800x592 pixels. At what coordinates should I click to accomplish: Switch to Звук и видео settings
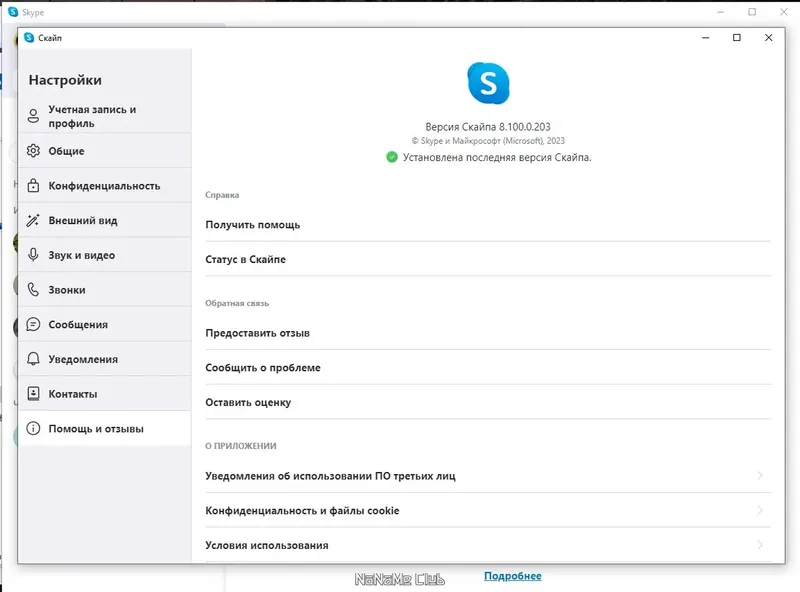[105, 255]
